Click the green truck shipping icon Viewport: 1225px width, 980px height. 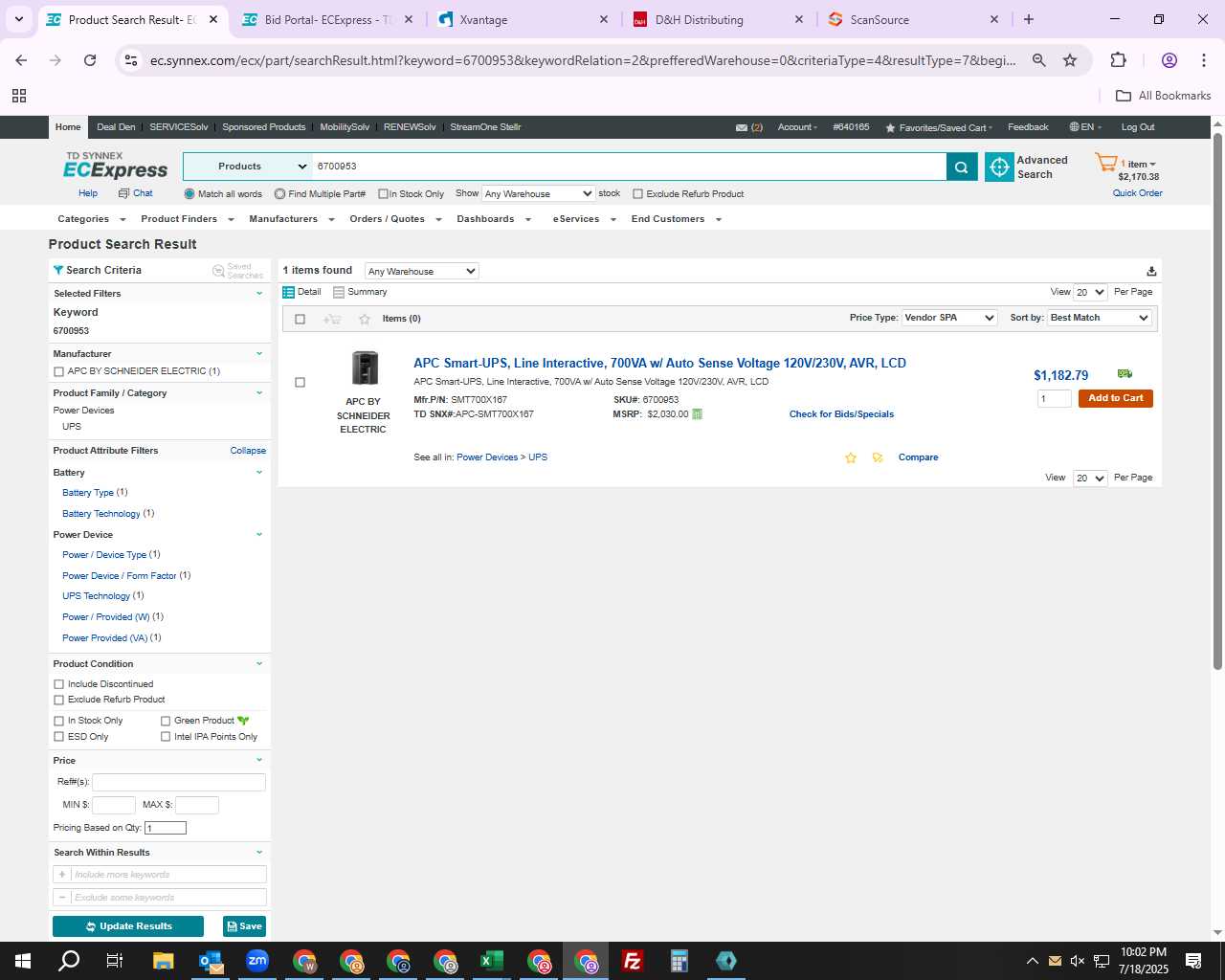[x=1125, y=373]
